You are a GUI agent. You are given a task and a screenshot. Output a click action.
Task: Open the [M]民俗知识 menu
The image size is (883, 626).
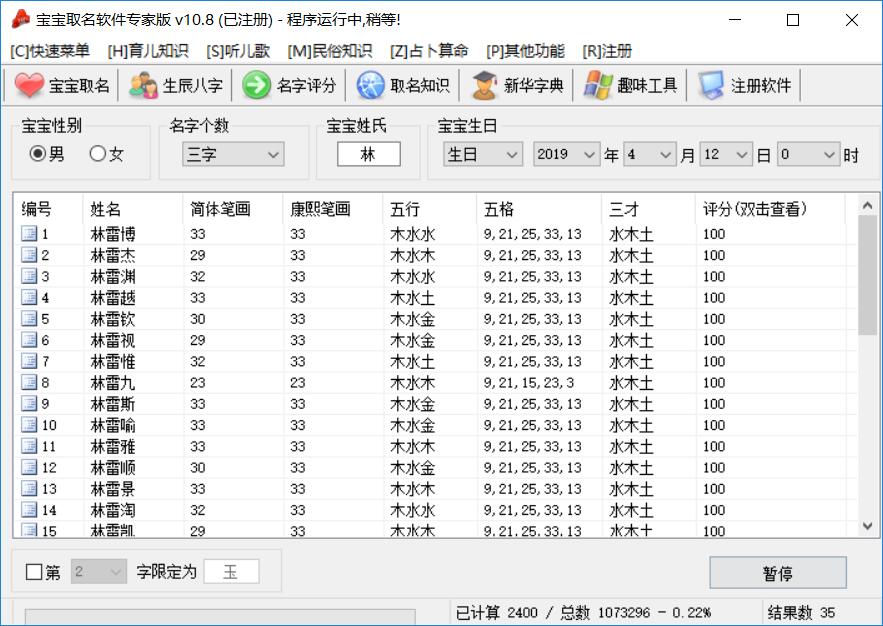(330, 51)
